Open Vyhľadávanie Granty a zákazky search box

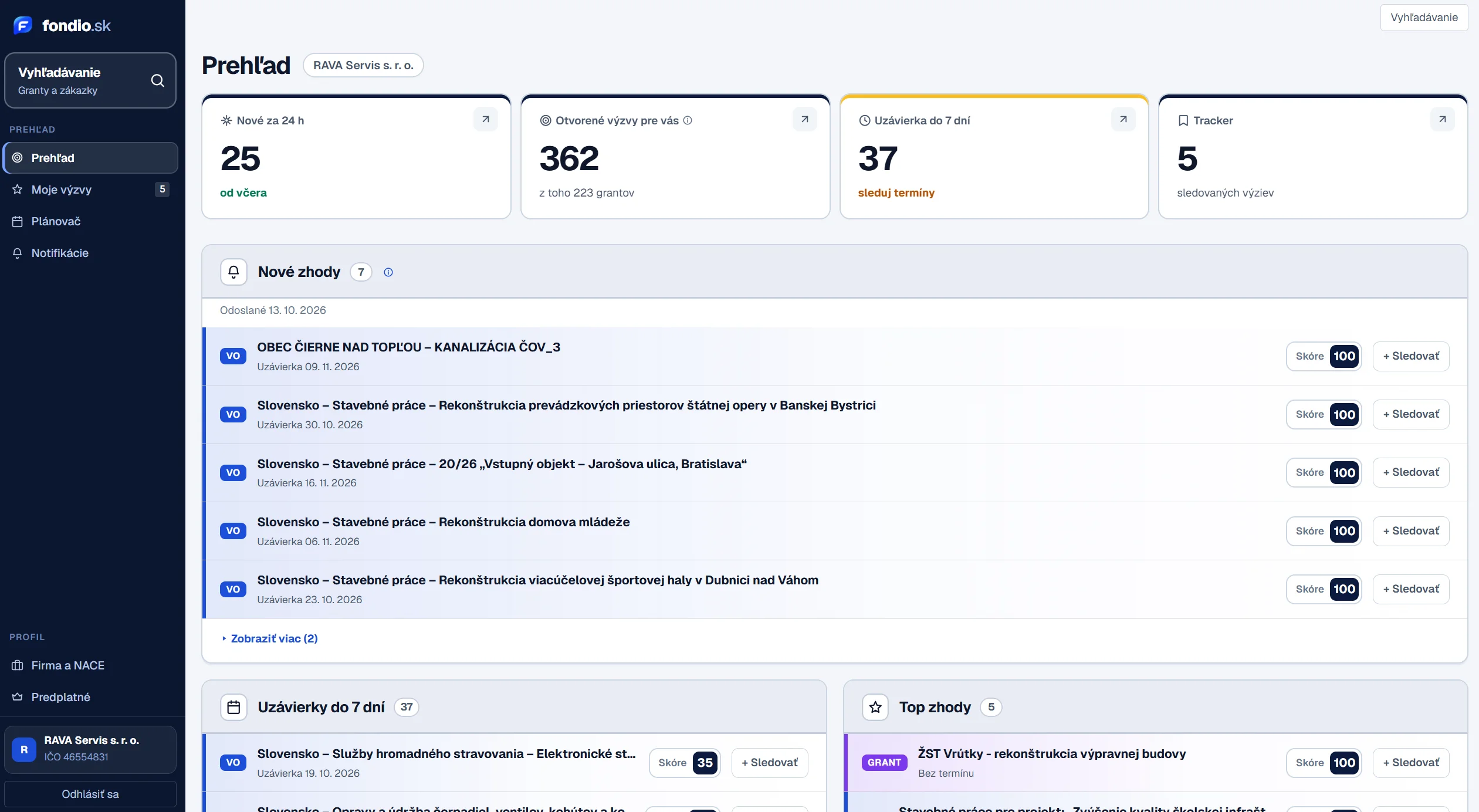click(90, 80)
